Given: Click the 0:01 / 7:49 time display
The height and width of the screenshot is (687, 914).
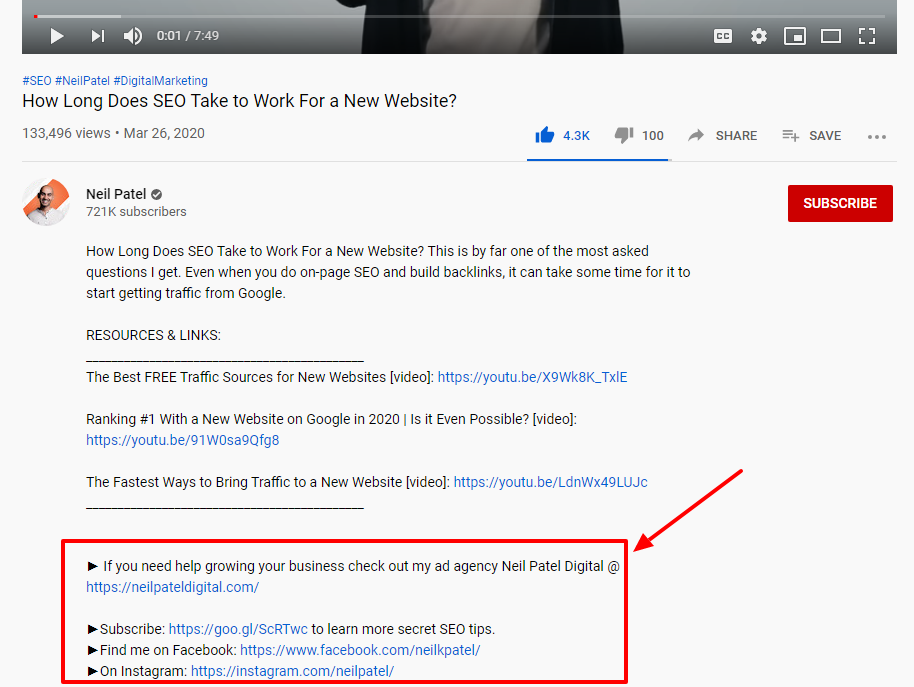Looking at the screenshot, I should tap(188, 36).
